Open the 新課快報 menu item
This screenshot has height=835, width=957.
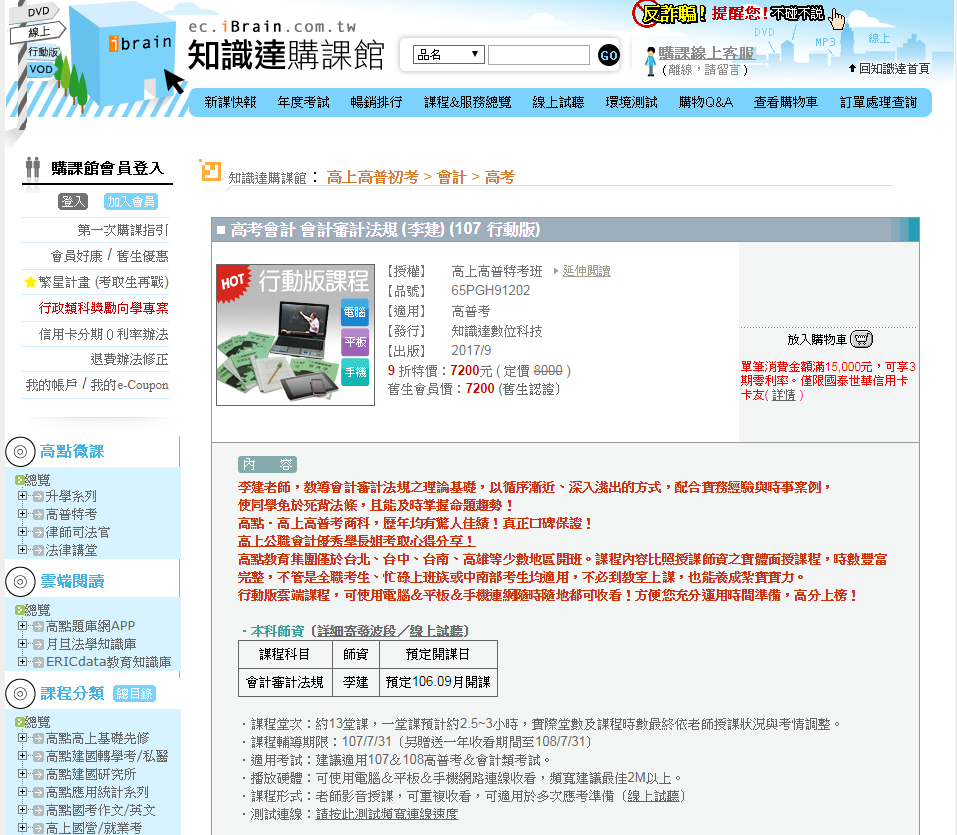230,102
